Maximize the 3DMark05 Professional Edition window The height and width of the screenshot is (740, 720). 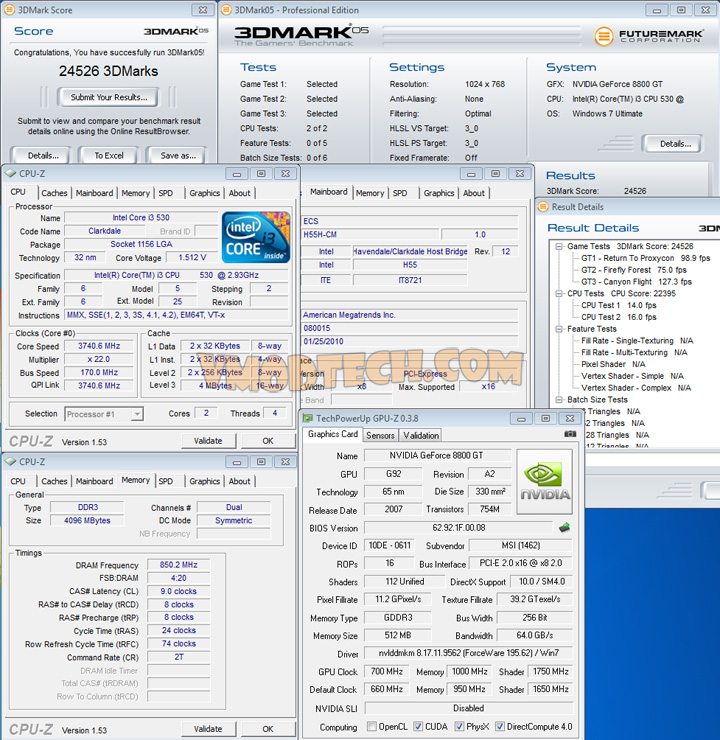pyautogui.click(x=681, y=10)
